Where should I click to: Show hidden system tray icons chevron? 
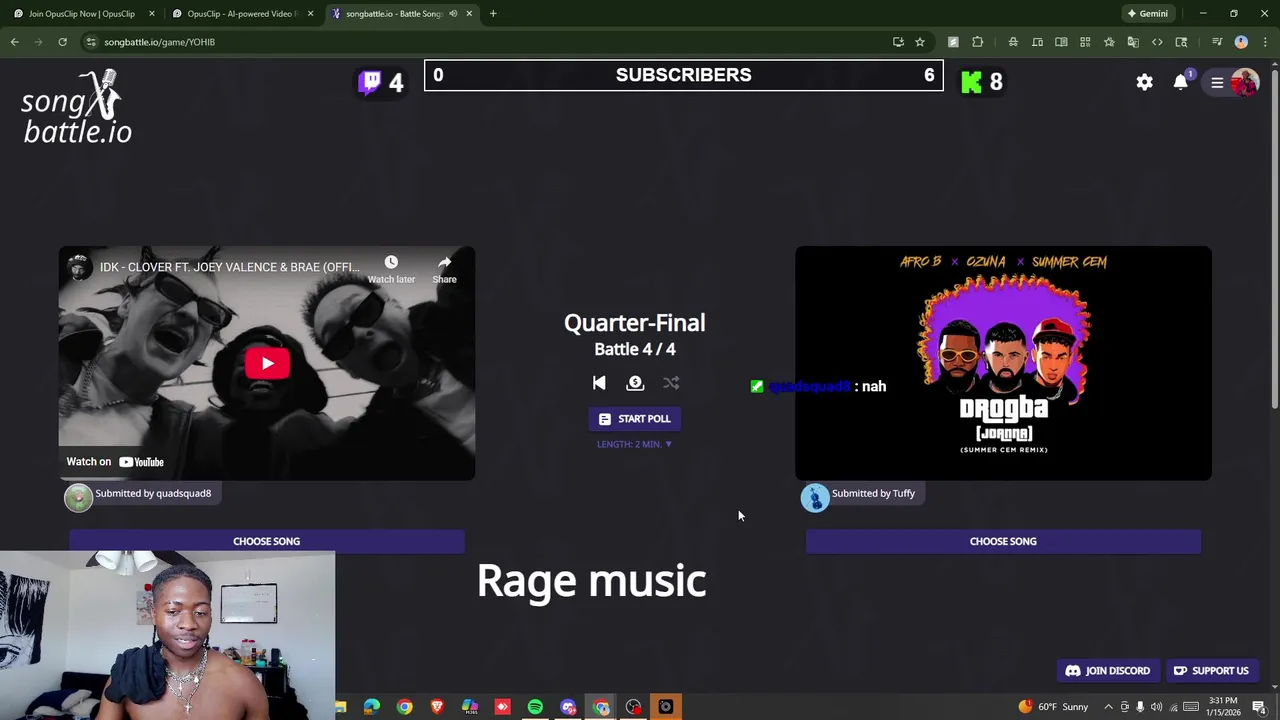tap(1108, 707)
